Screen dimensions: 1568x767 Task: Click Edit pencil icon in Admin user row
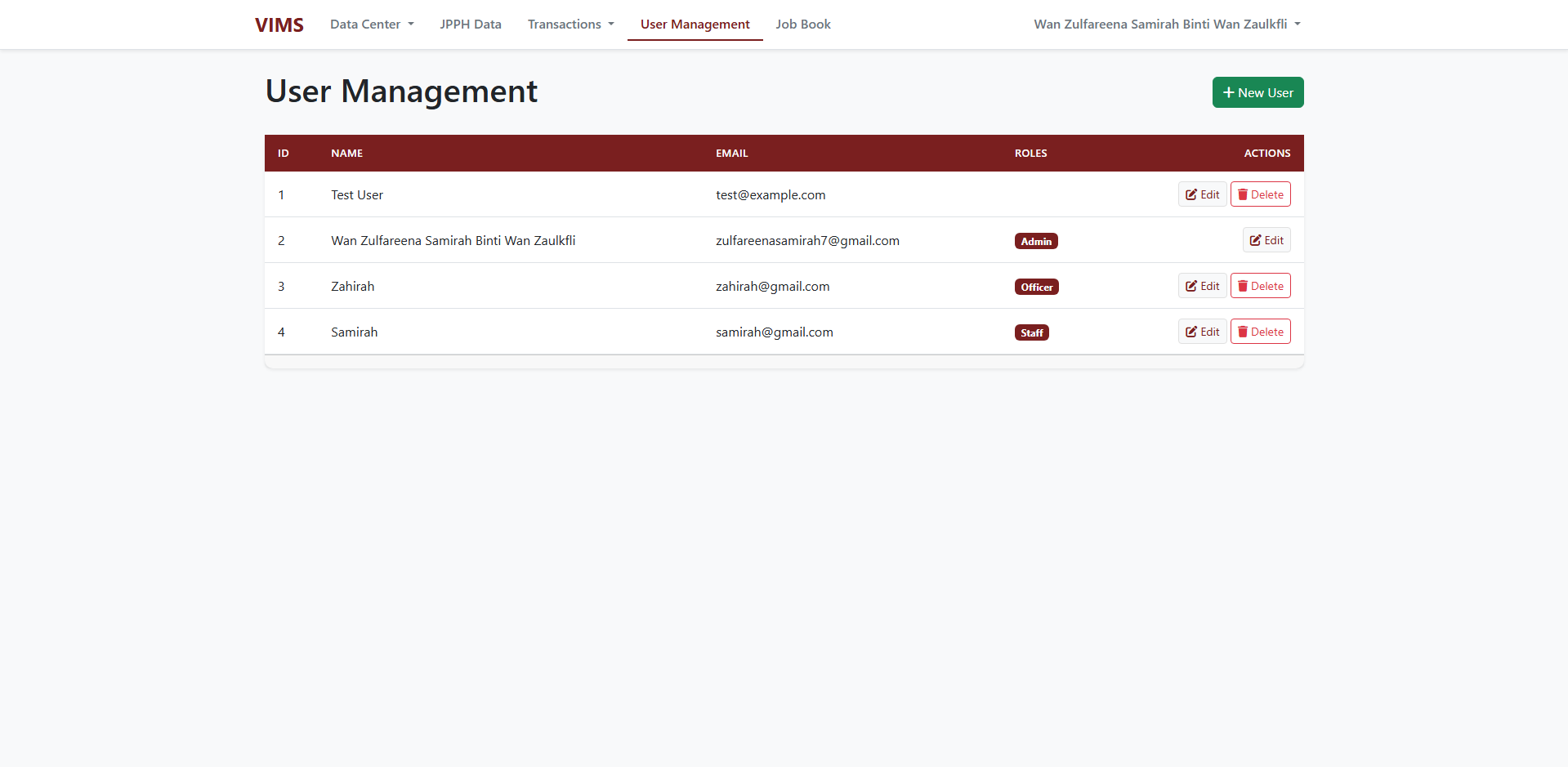coord(1256,240)
